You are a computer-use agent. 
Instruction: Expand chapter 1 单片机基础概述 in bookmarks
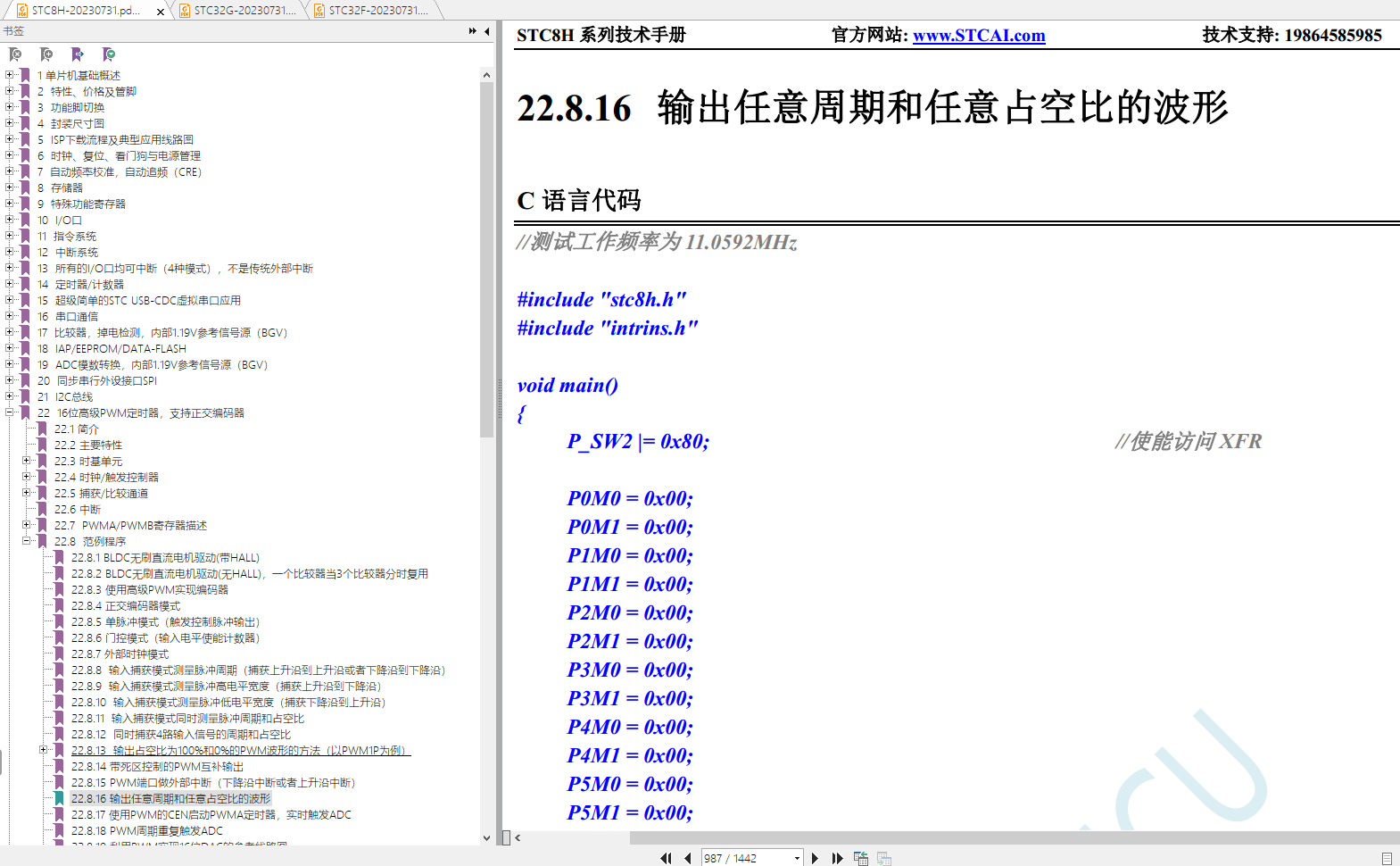[x=10, y=75]
